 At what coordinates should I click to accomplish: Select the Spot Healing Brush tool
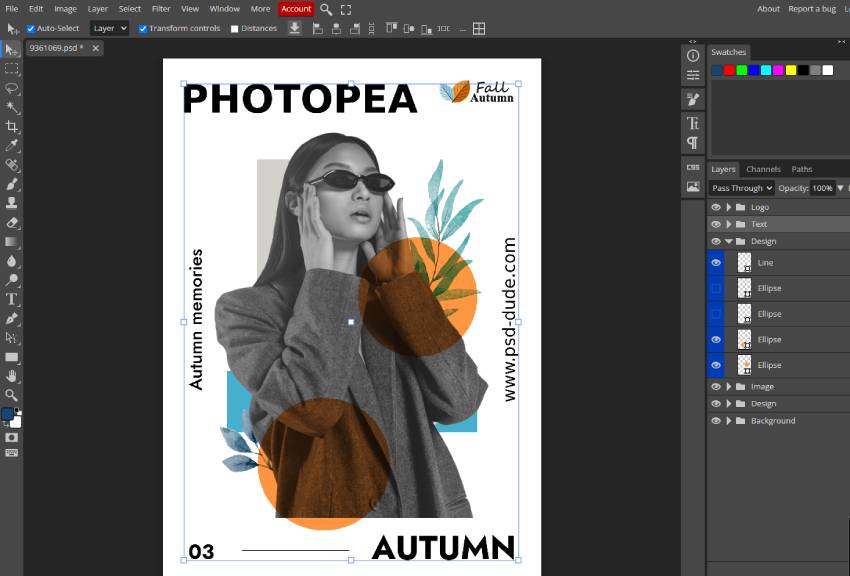11,165
